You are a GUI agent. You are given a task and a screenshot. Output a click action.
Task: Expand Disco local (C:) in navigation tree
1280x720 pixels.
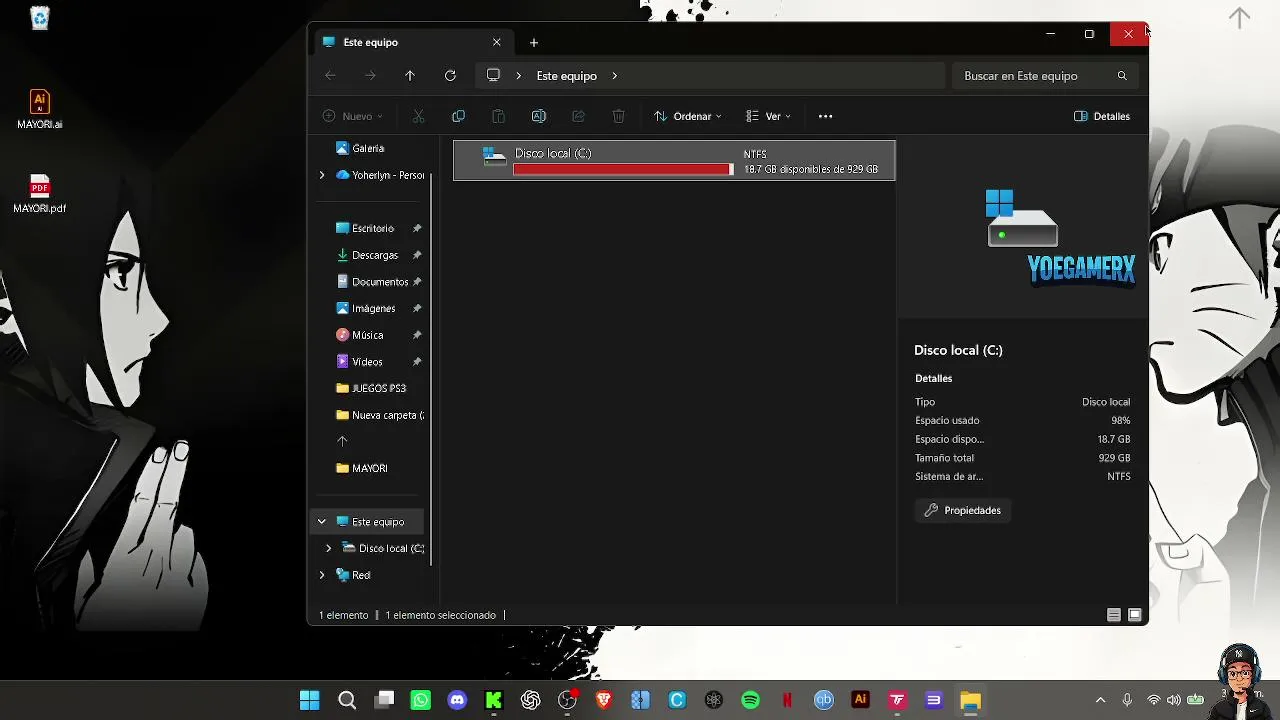click(328, 548)
